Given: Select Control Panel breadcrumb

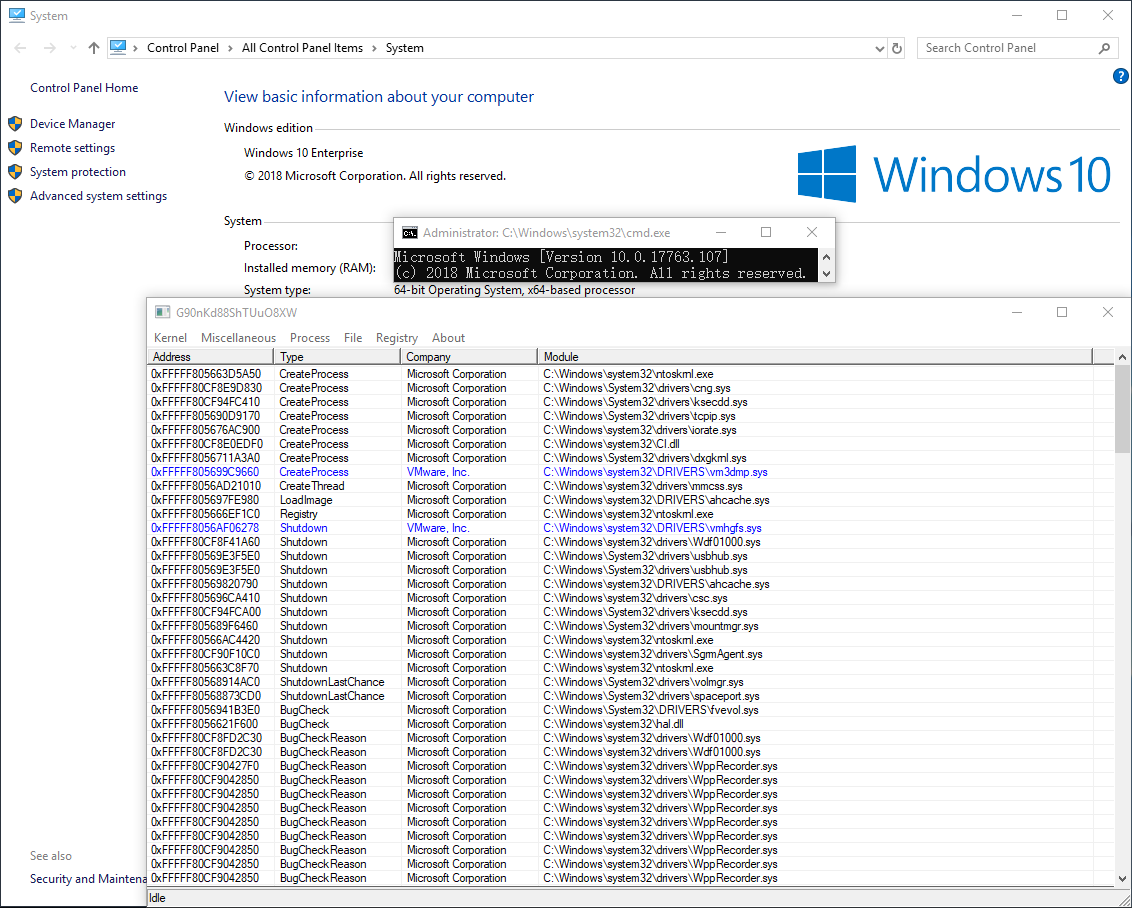Looking at the screenshot, I should [x=183, y=48].
